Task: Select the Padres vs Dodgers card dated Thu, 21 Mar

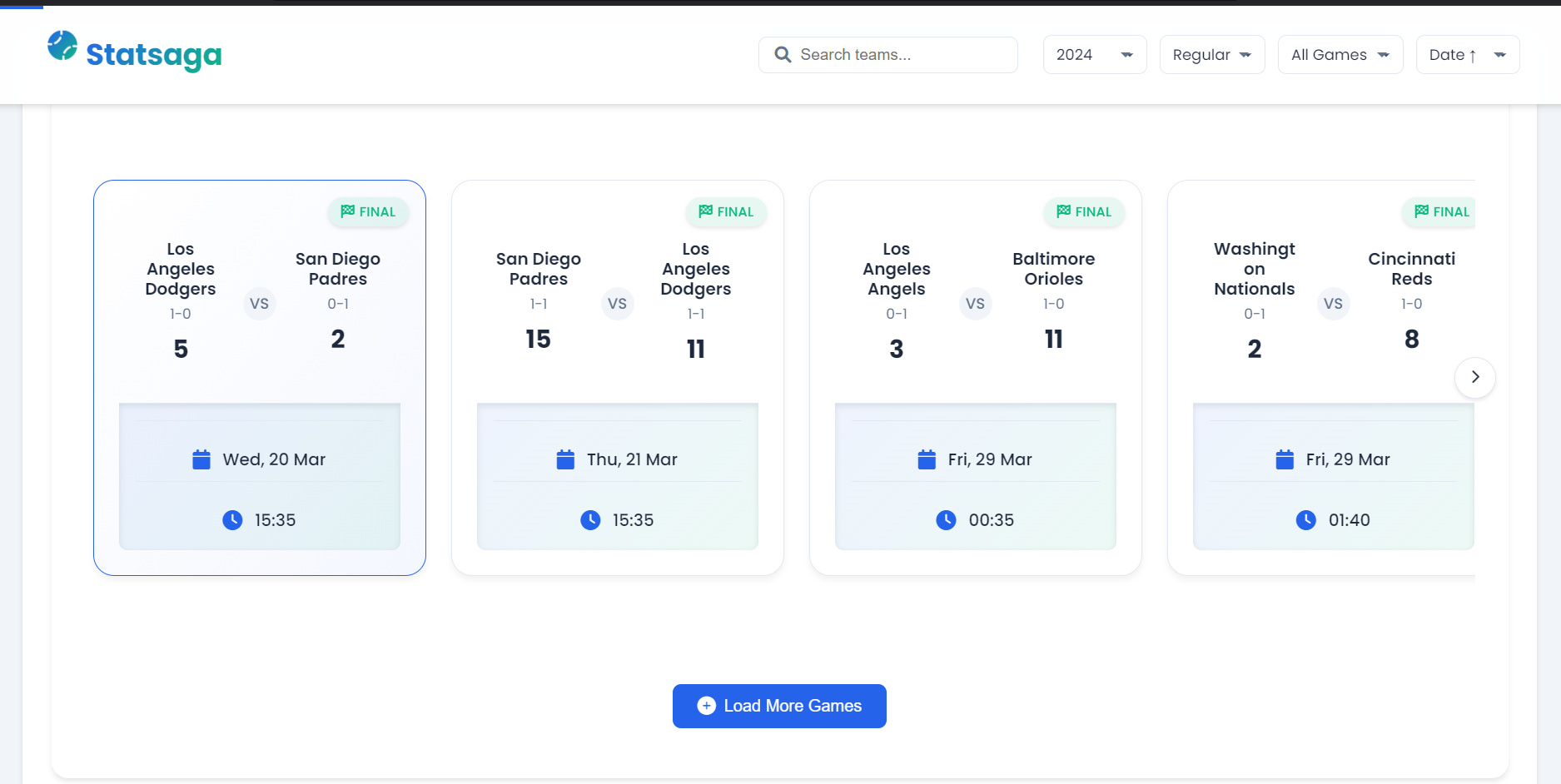Action: click(x=618, y=378)
